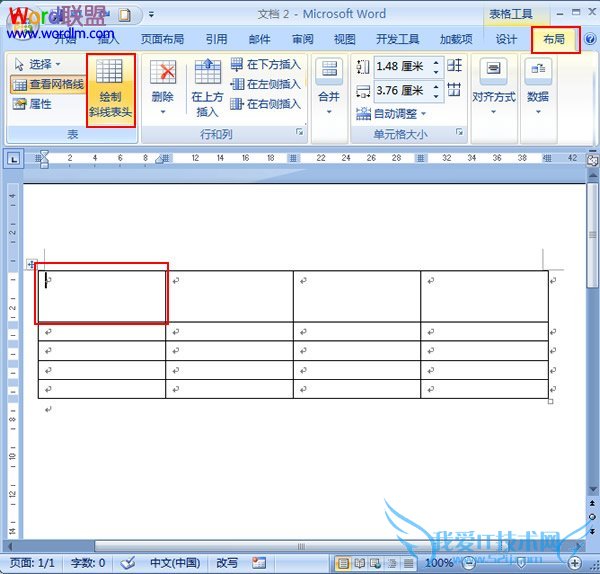Switch to Print Layout view
Screen dimensions: 600x574
pyautogui.click(x=343, y=563)
